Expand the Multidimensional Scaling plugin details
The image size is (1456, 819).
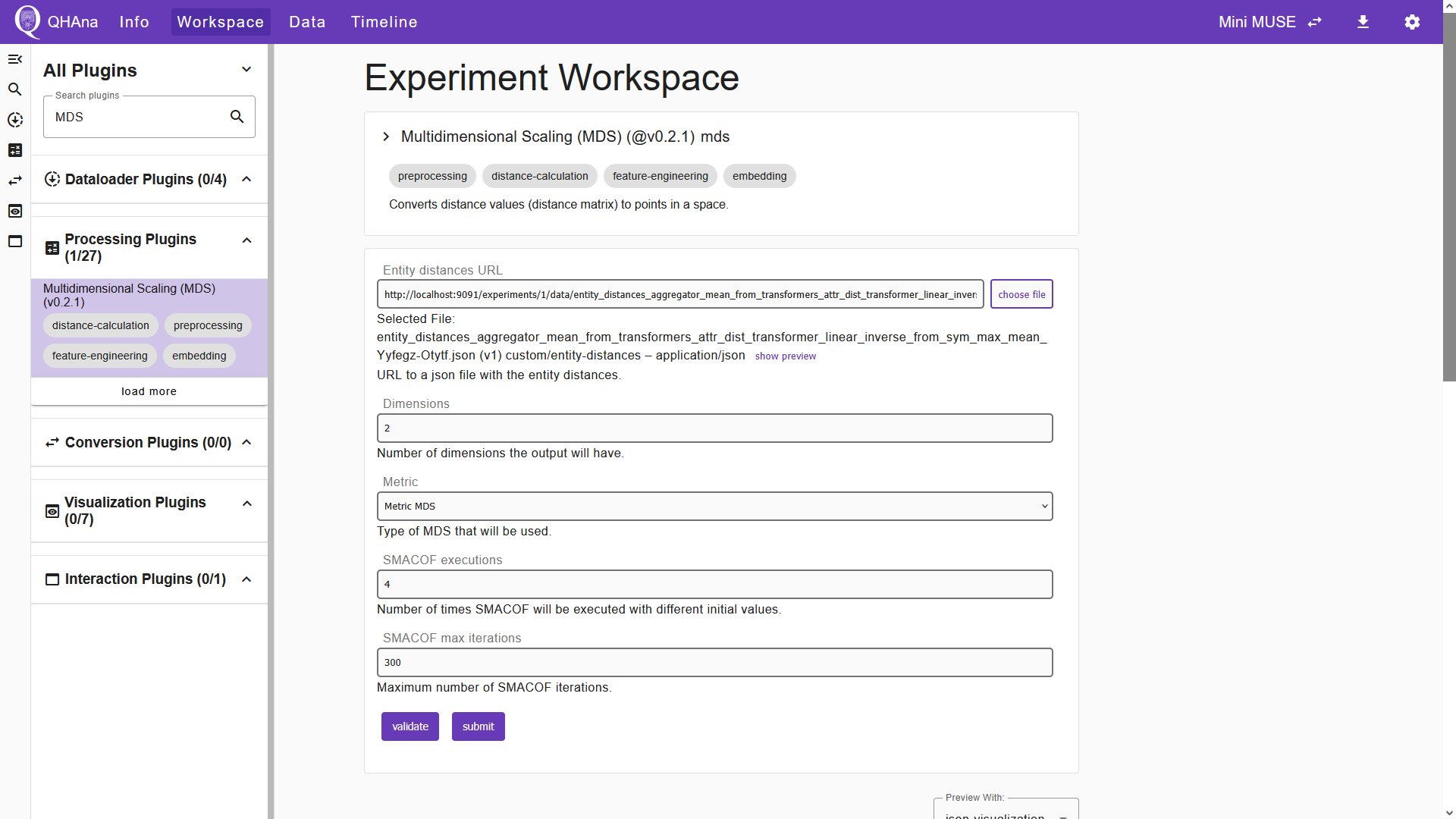pyautogui.click(x=386, y=136)
